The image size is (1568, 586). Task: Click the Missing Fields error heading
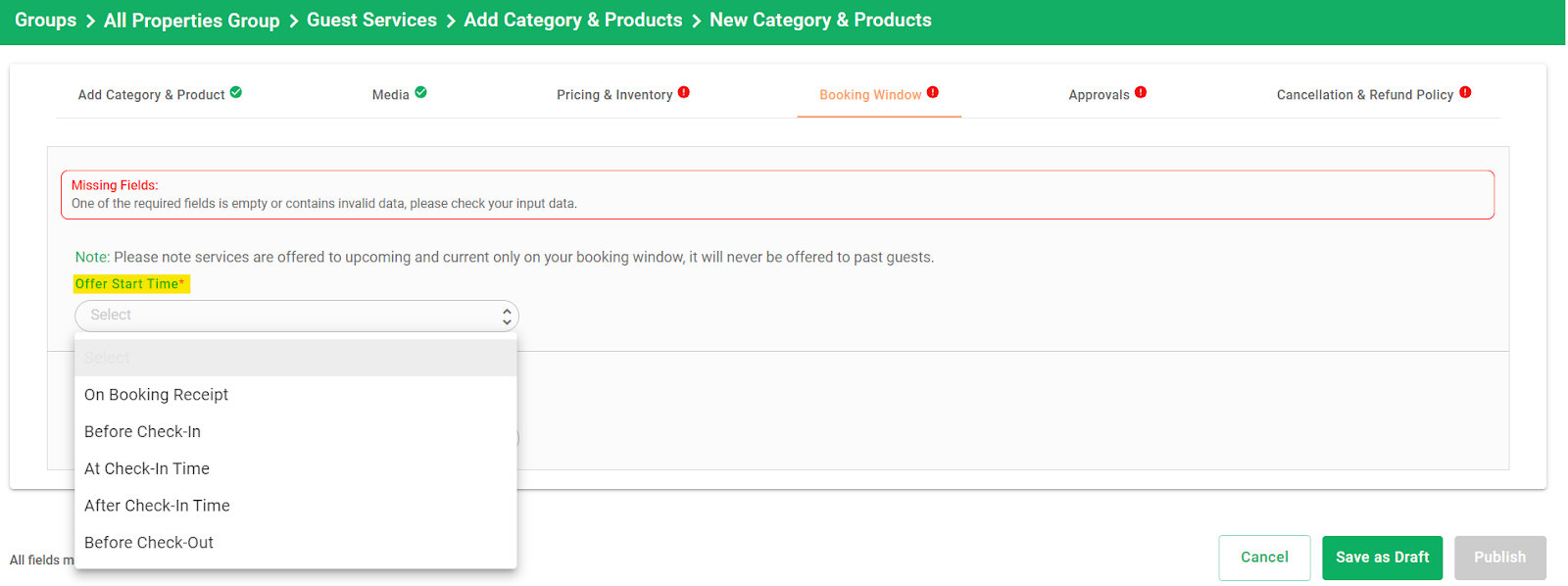[115, 185]
